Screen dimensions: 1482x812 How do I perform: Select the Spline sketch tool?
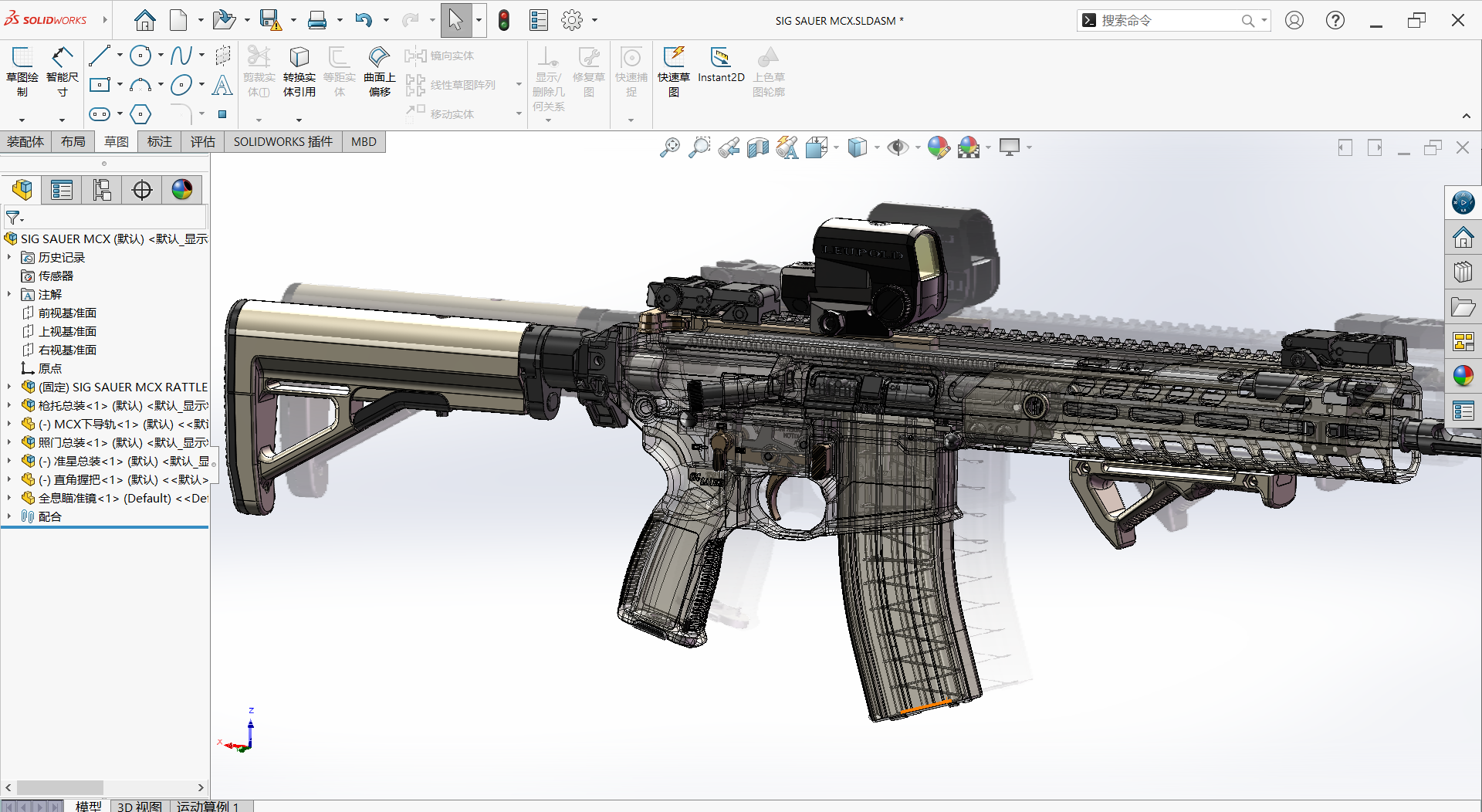click(181, 56)
